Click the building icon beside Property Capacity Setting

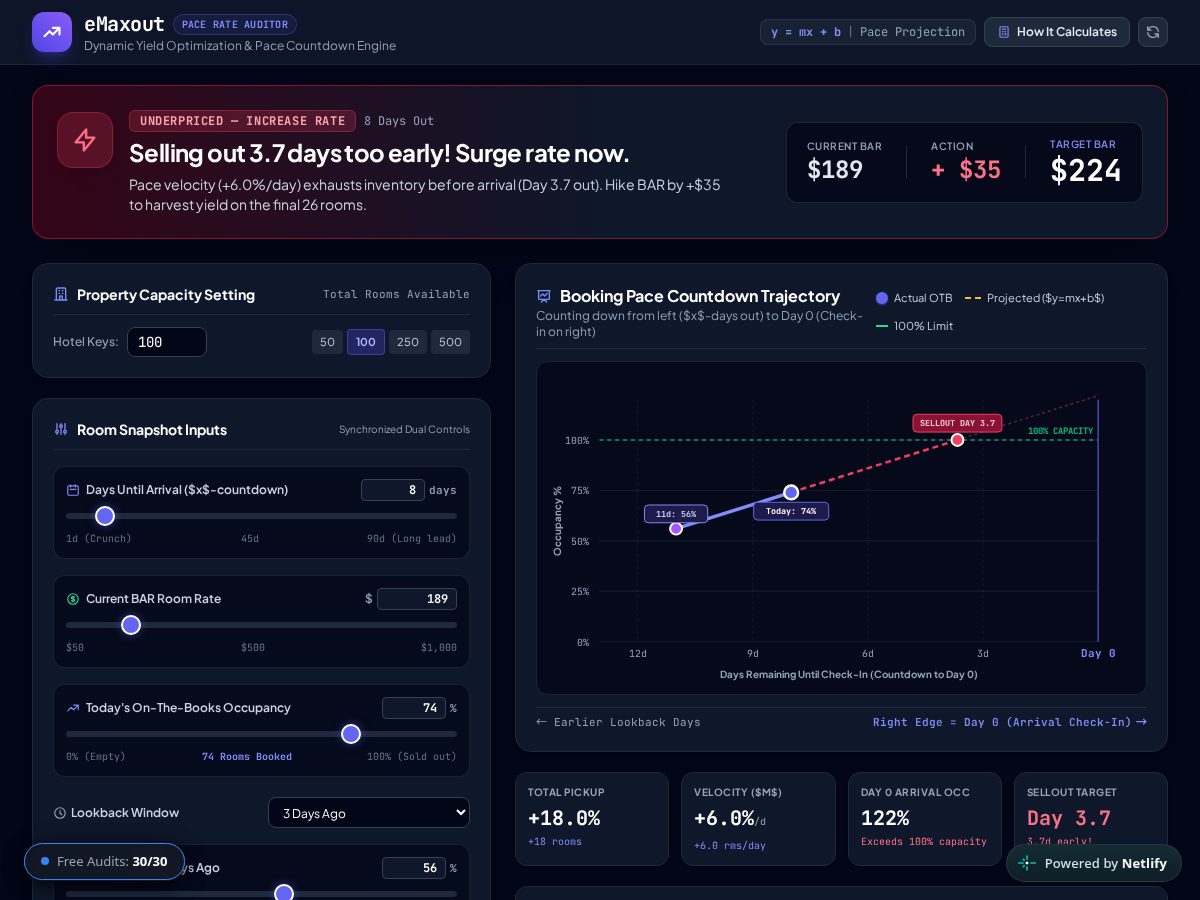pos(61,295)
